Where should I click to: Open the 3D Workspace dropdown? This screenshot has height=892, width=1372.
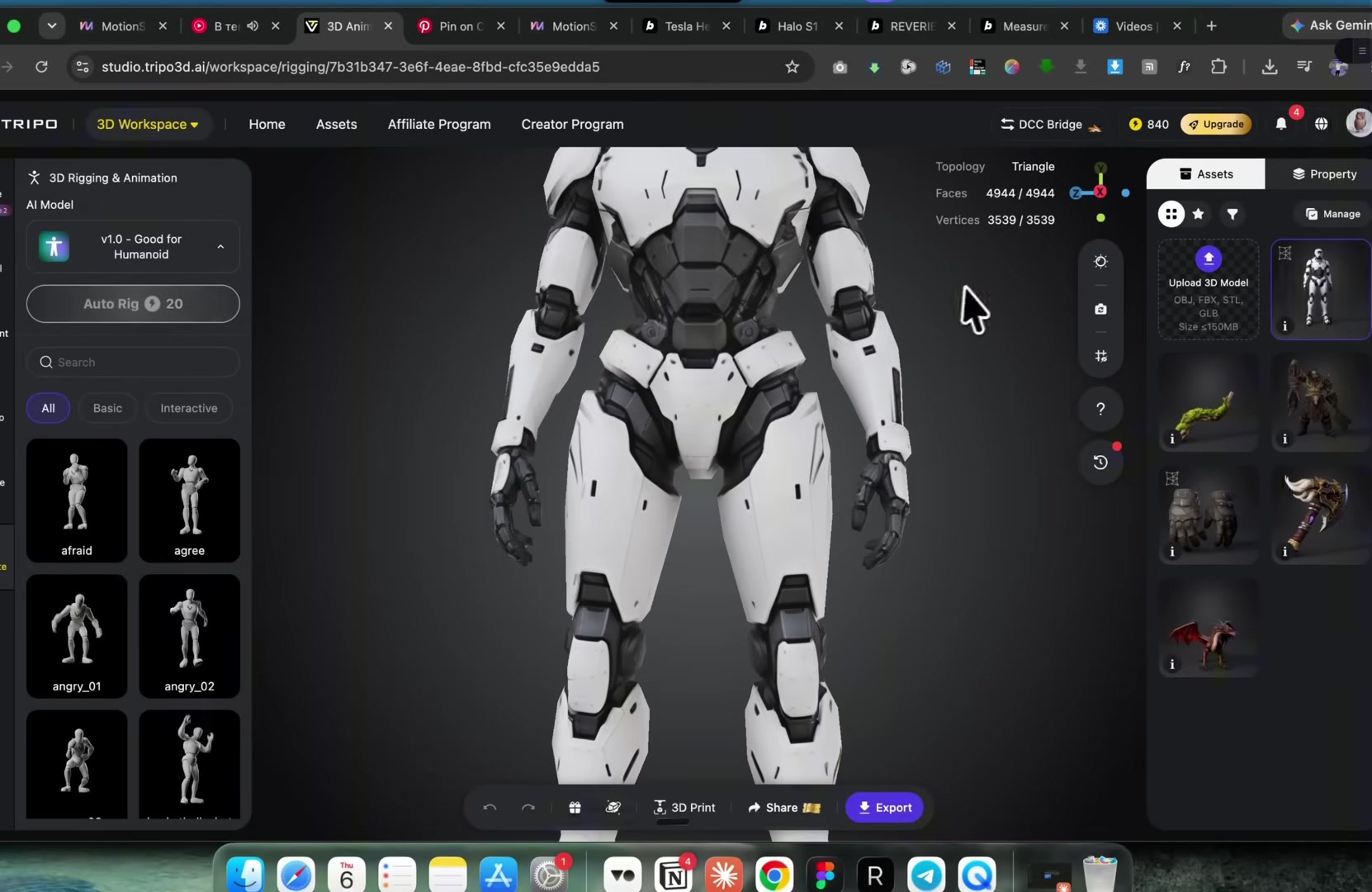[x=147, y=124]
